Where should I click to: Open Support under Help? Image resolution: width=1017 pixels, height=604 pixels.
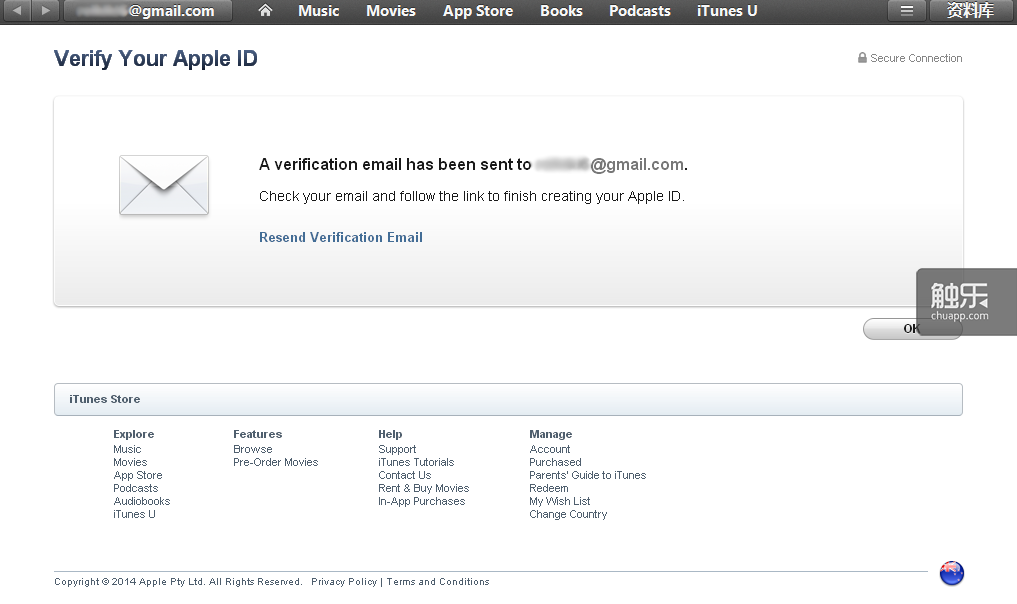[x=397, y=449]
